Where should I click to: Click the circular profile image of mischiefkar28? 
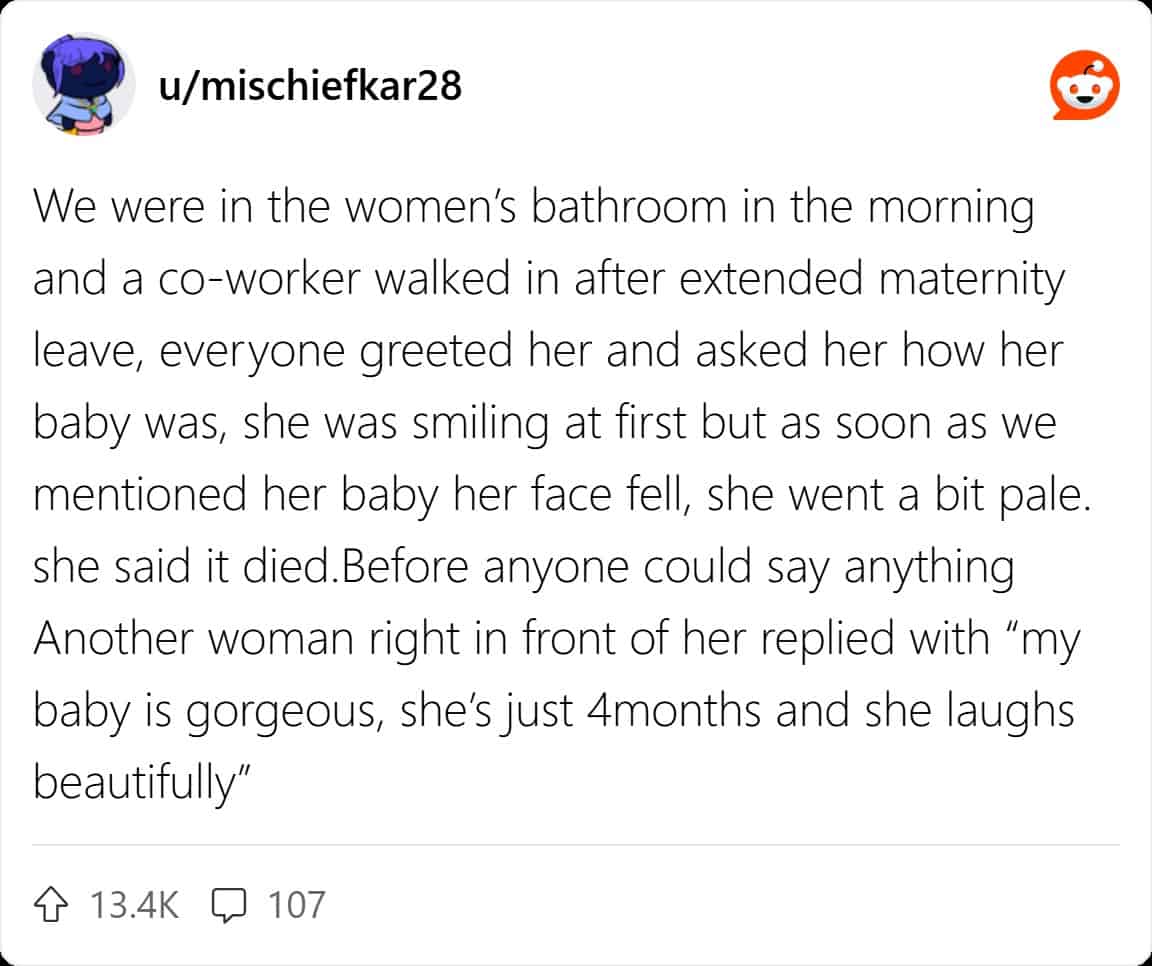tap(85, 84)
